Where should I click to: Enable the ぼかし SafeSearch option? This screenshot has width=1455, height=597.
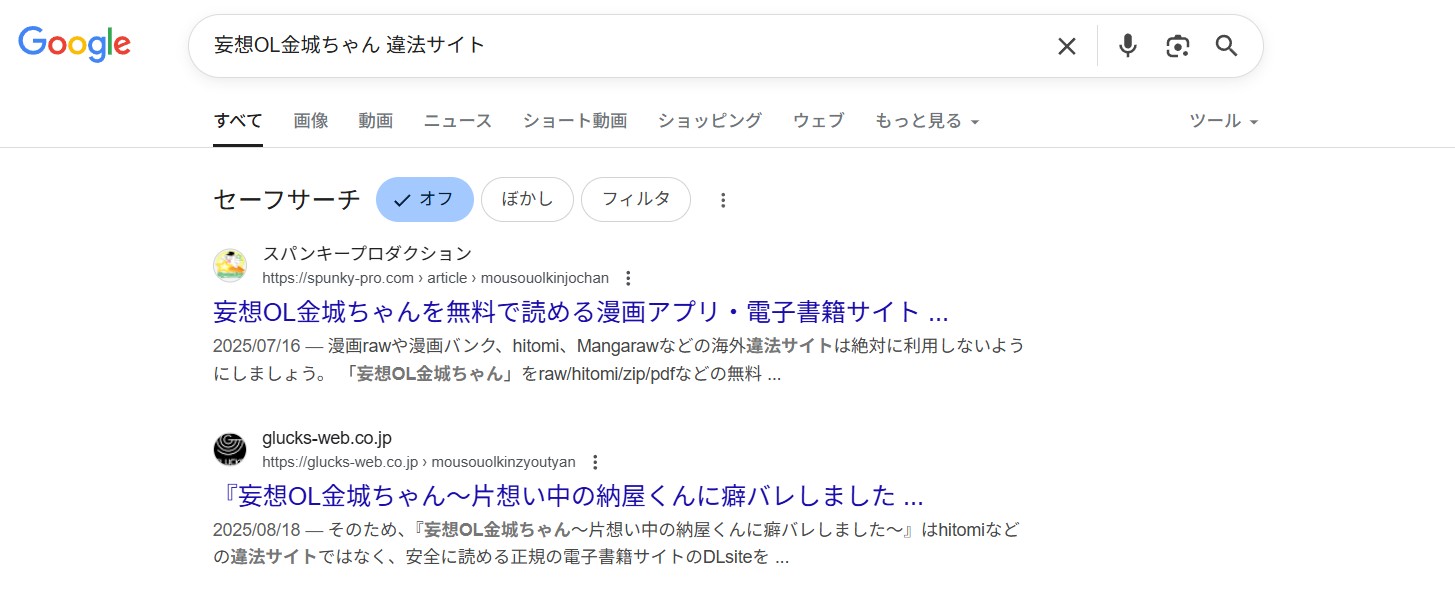tap(527, 199)
